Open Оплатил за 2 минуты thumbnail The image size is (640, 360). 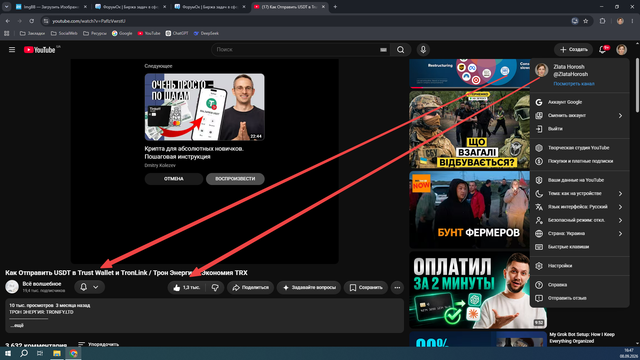point(478,290)
